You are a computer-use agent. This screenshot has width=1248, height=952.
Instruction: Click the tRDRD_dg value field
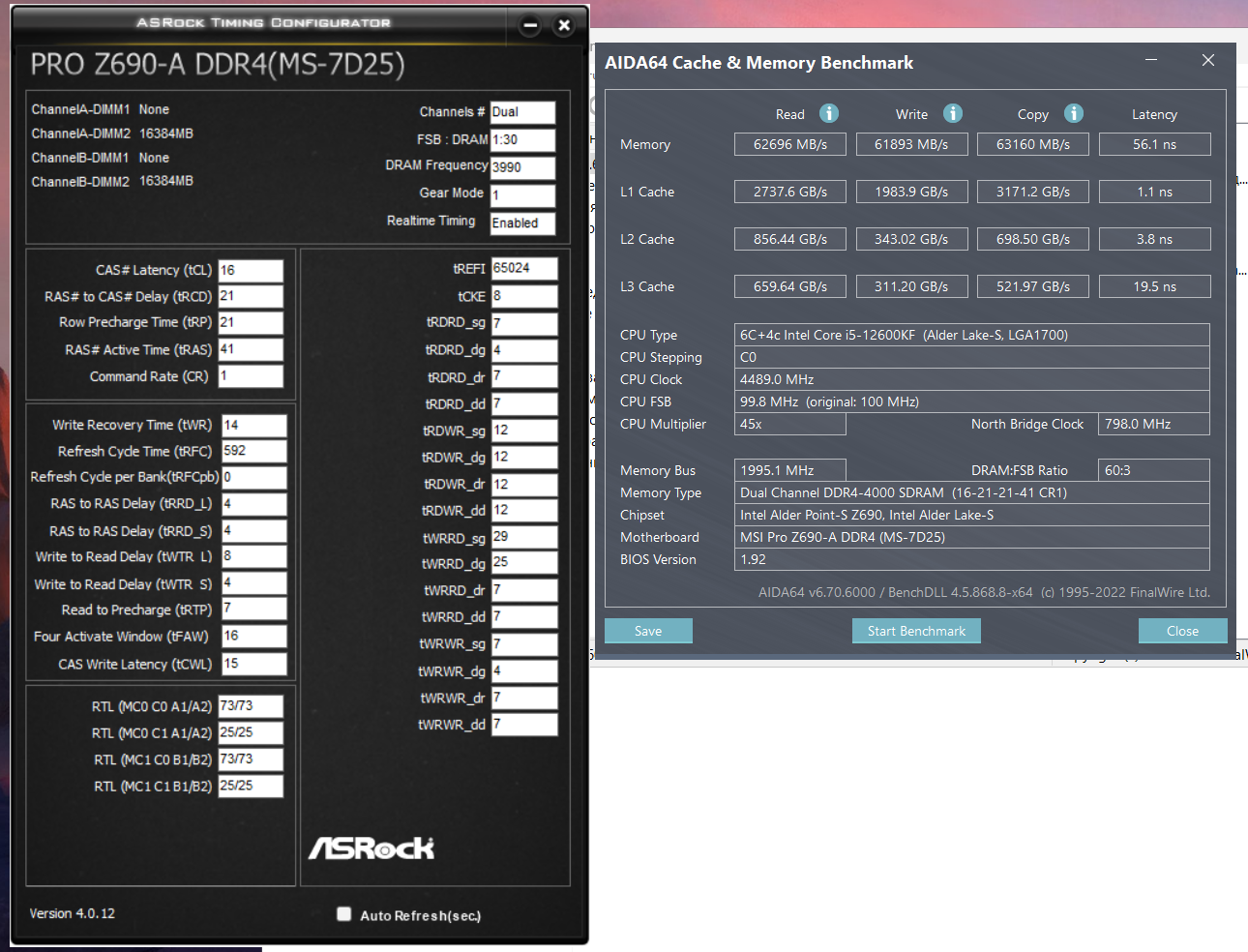[524, 350]
